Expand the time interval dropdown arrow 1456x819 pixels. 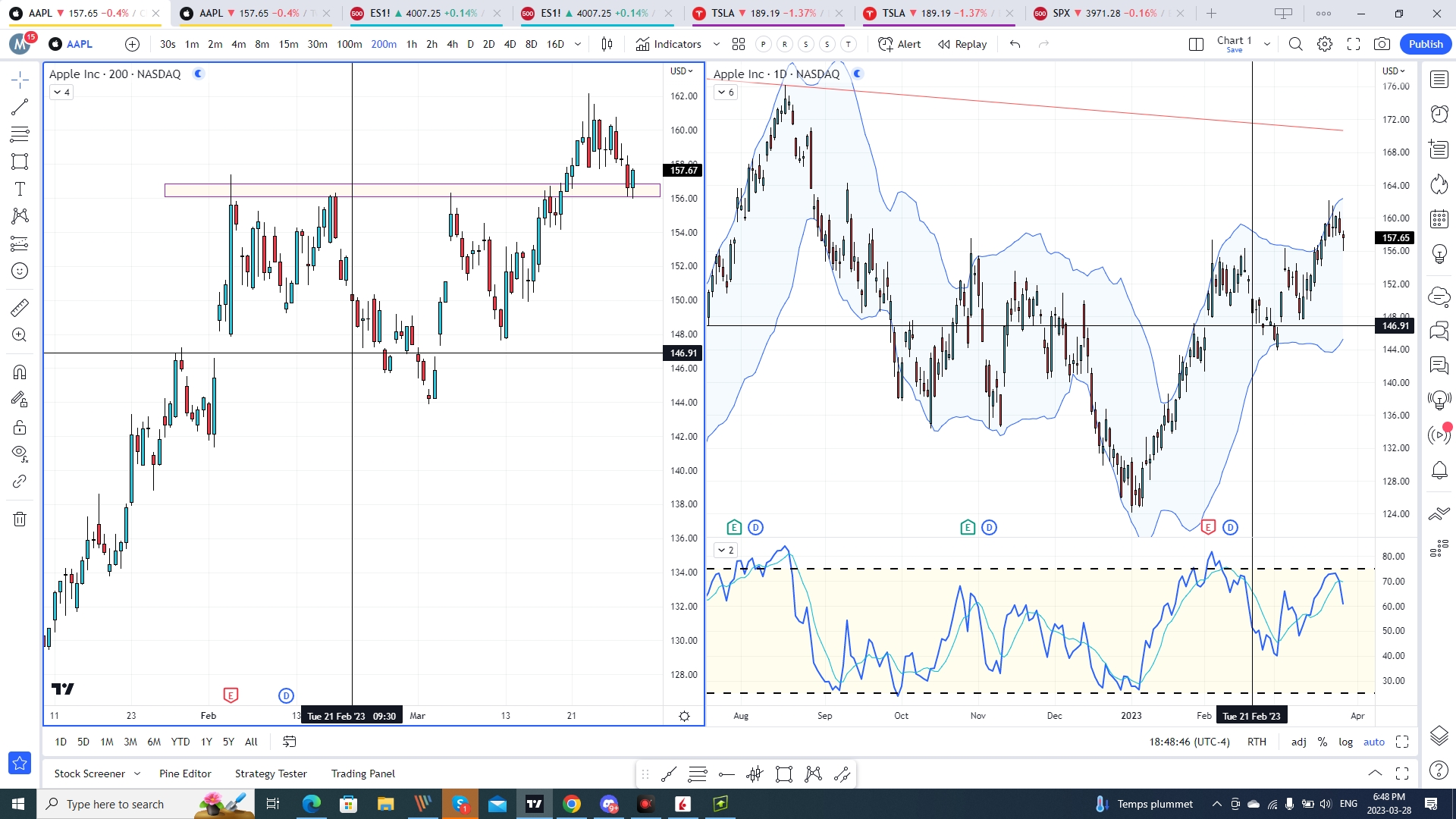(578, 44)
